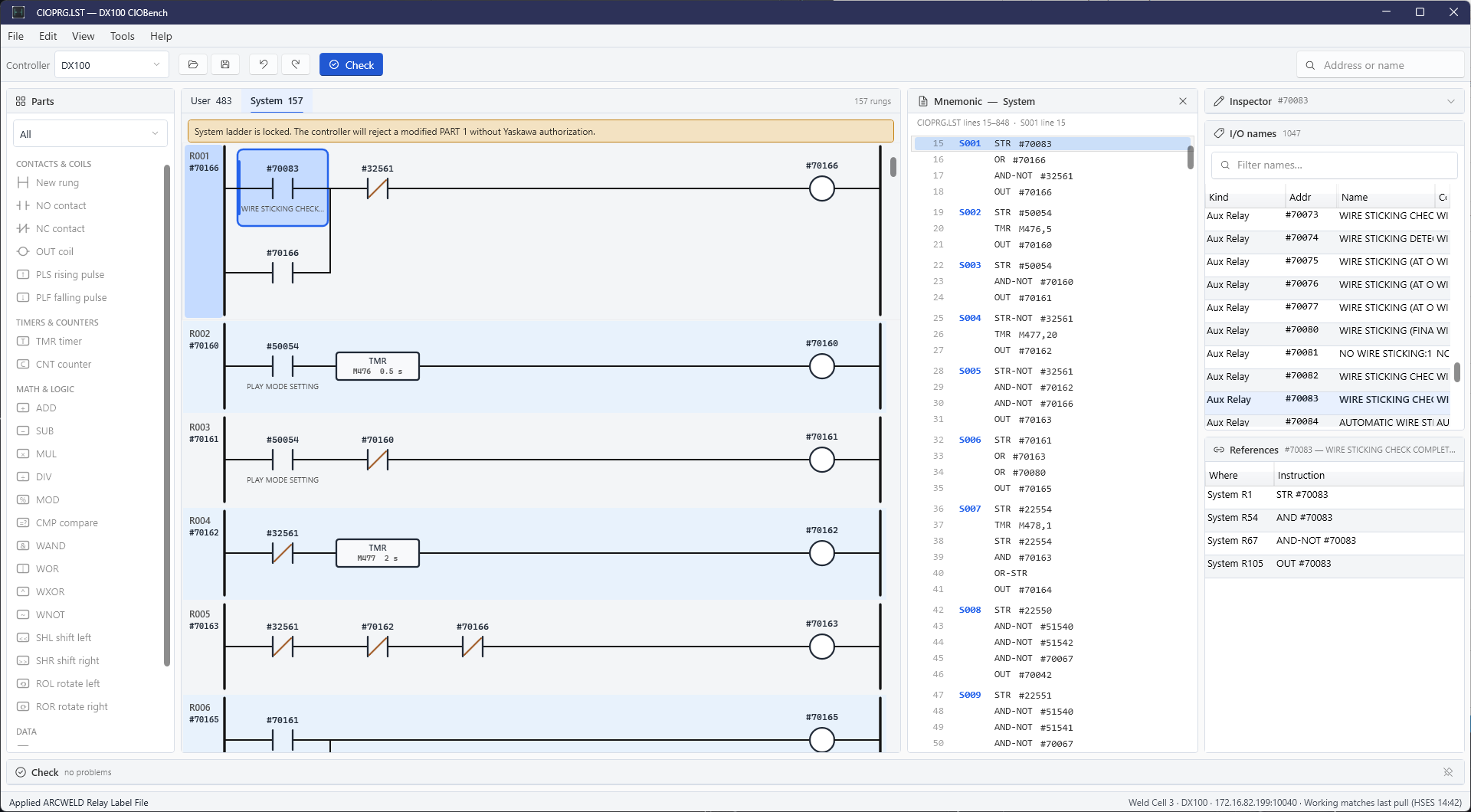Sort I/O names by Addr column
The image size is (1471, 812).
click(x=1311, y=198)
